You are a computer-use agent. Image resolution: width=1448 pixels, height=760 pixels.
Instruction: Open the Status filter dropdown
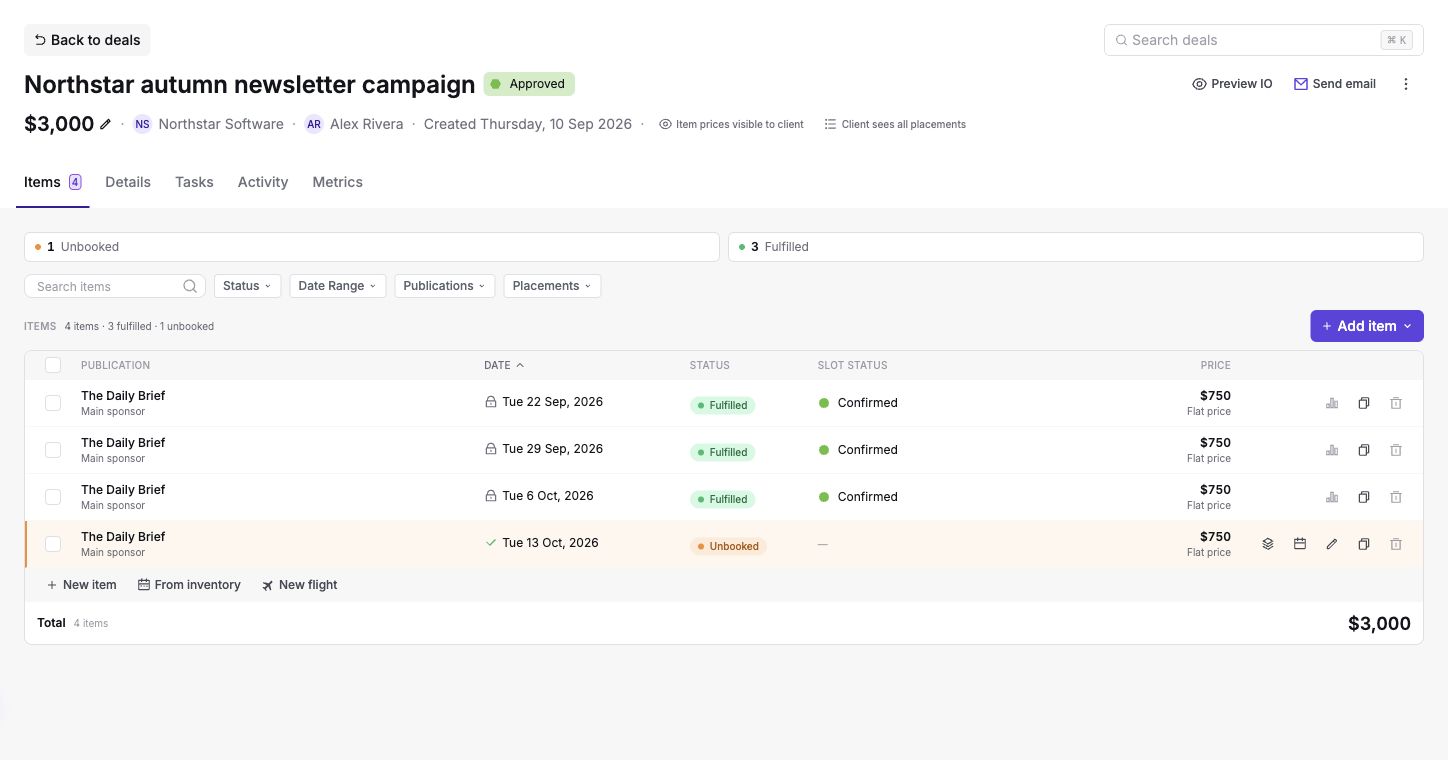(247, 286)
